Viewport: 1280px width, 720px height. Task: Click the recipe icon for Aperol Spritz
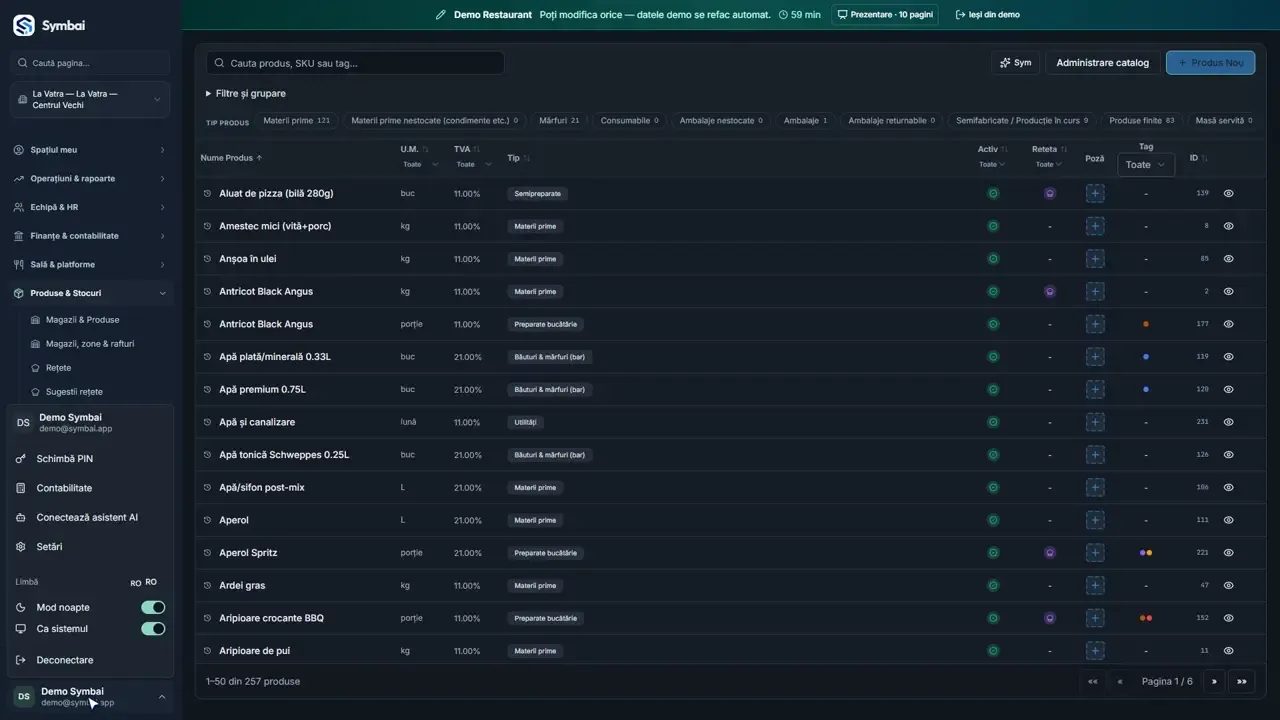pos(1050,553)
